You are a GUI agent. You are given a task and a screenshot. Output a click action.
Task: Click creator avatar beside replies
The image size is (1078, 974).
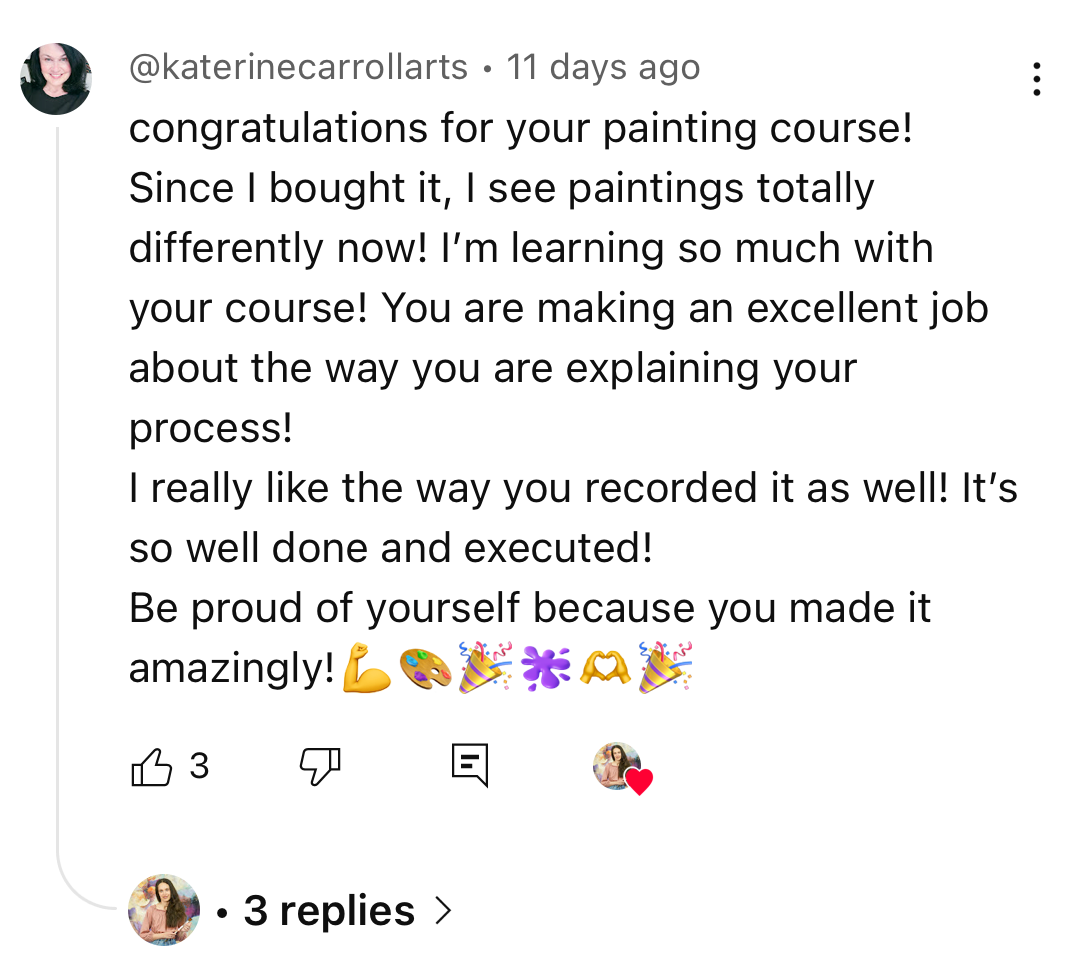click(164, 910)
